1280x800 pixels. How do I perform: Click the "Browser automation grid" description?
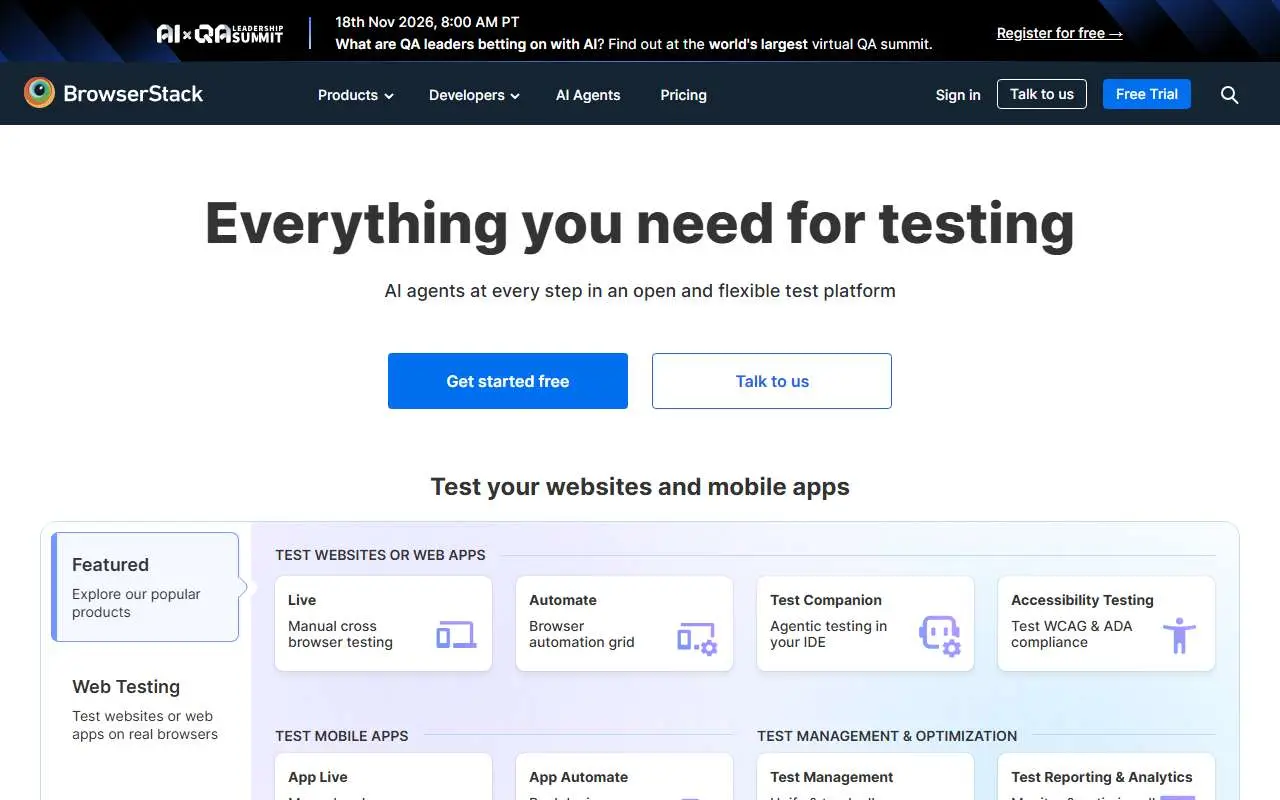coord(582,634)
